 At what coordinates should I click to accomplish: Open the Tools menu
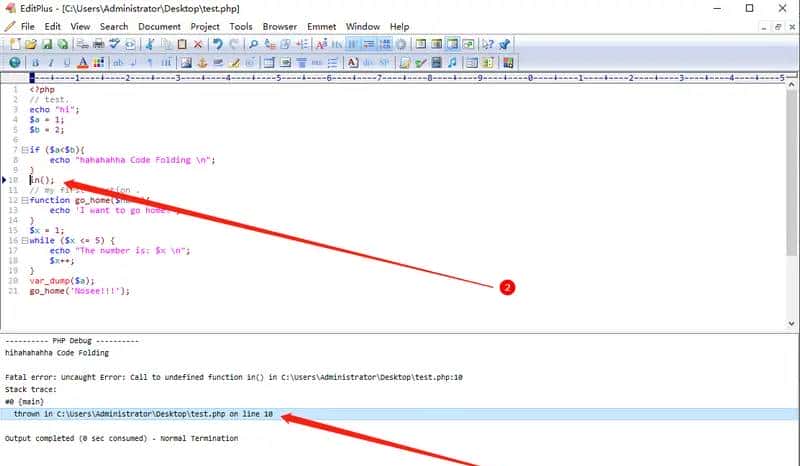(x=240, y=26)
